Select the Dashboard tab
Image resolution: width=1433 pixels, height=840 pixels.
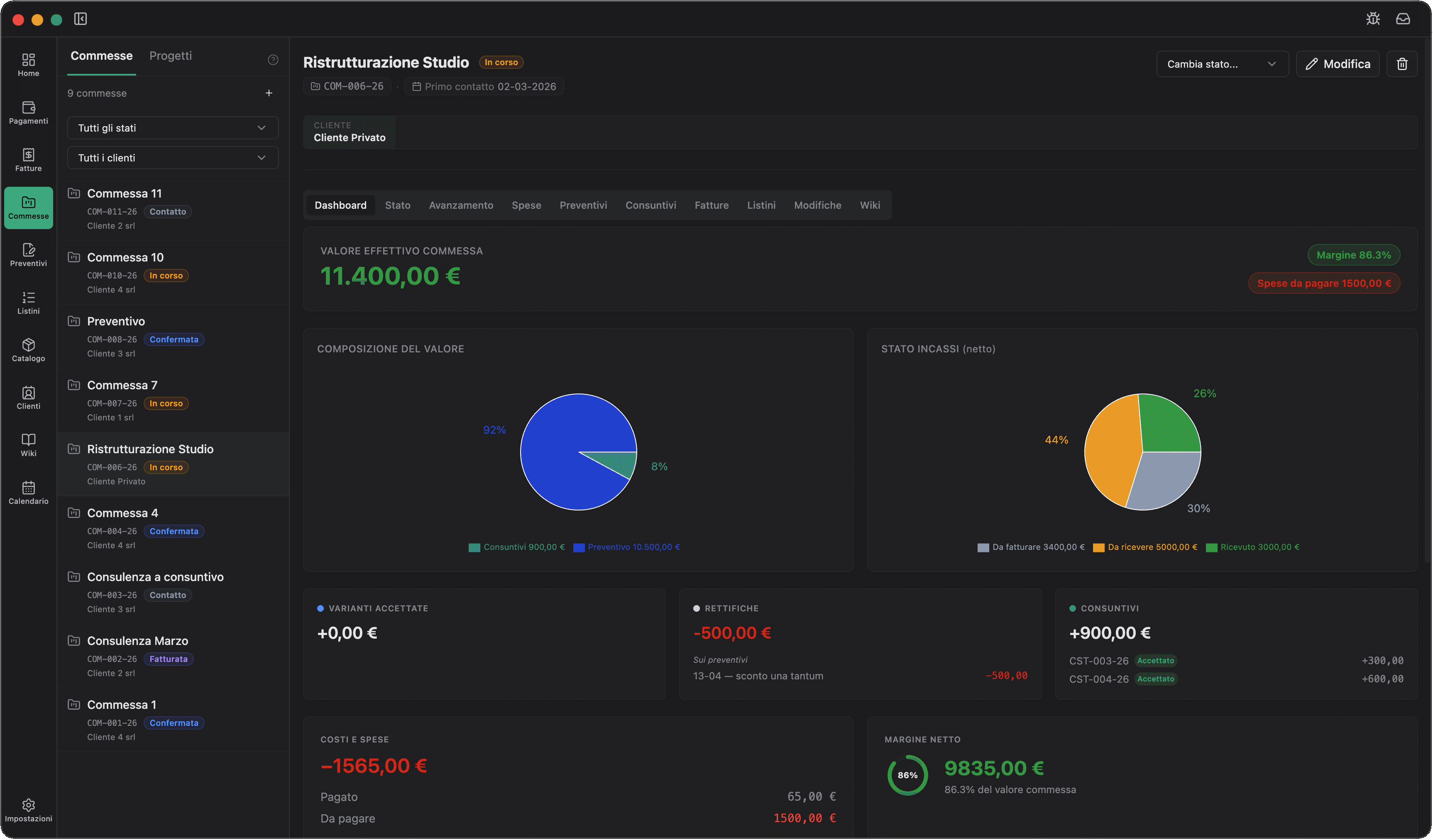tap(341, 205)
